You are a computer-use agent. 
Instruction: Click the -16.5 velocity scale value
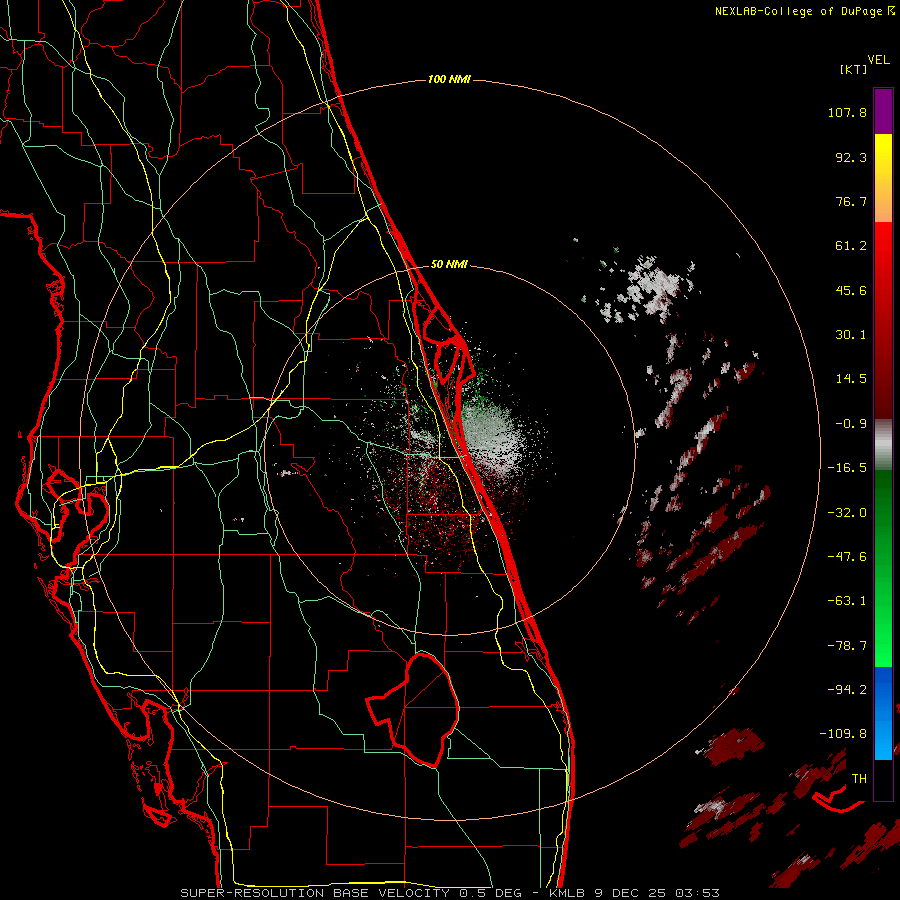[847, 468]
